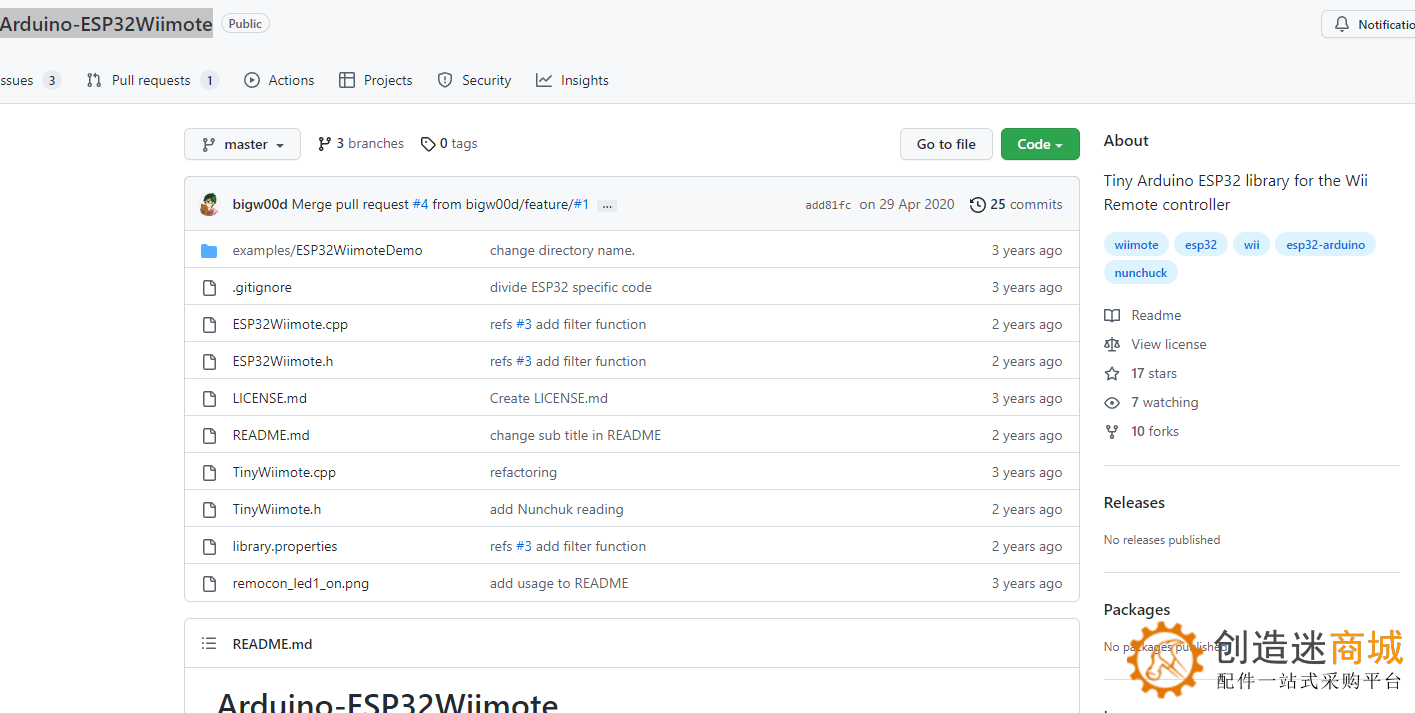Click file icon beside .gitignore
Screen dimensions: 1415x713
(x=209, y=287)
